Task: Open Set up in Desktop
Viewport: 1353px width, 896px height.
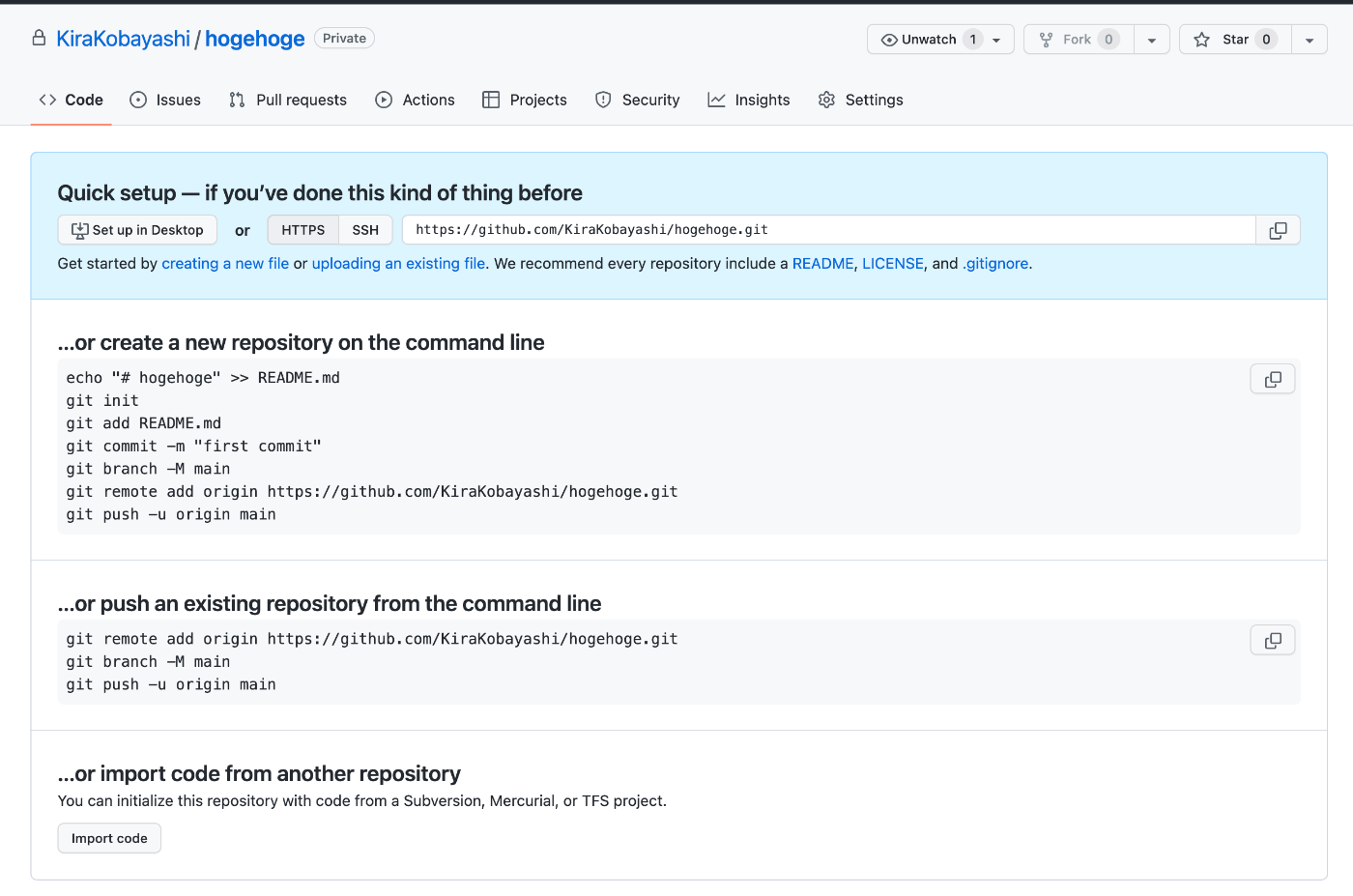Action: 137,230
